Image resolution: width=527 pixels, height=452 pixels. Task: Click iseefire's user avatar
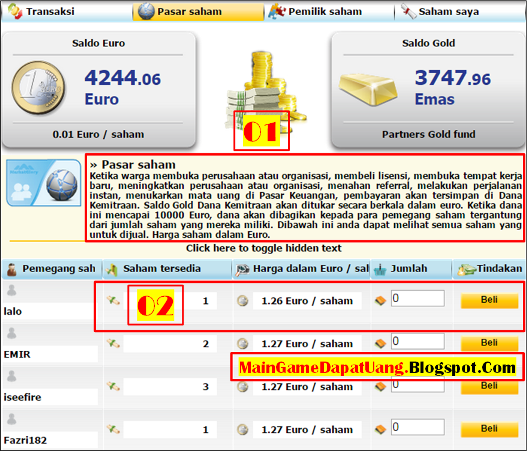[x=12, y=376]
